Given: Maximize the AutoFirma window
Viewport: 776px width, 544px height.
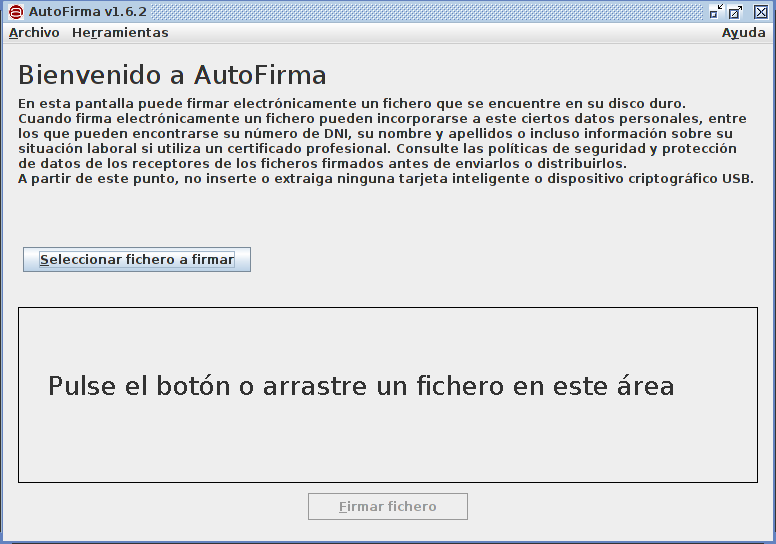Looking at the screenshot, I should (736, 12).
